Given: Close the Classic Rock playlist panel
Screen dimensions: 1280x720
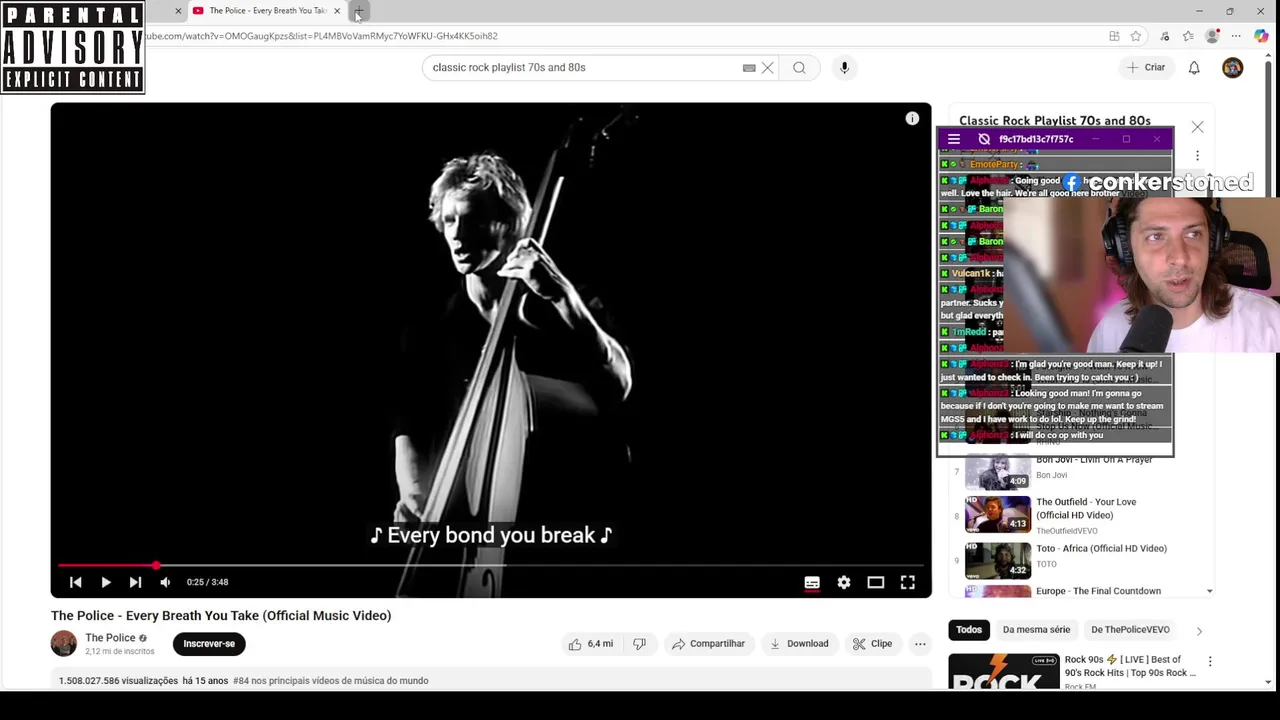Looking at the screenshot, I should pyautogui.click(x=1197, y=127).
